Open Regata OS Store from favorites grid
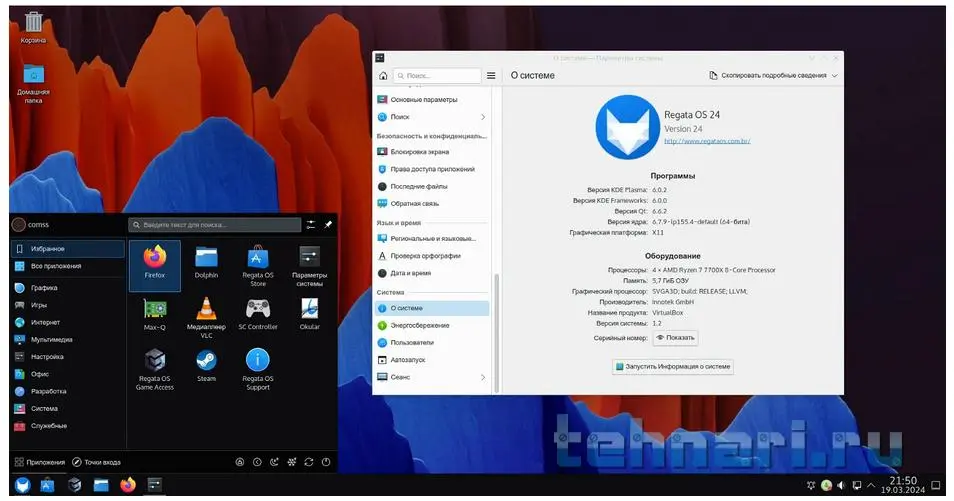The height and width of the screenshot is (501, 954). pyautogui.click(x=258, y=265)
